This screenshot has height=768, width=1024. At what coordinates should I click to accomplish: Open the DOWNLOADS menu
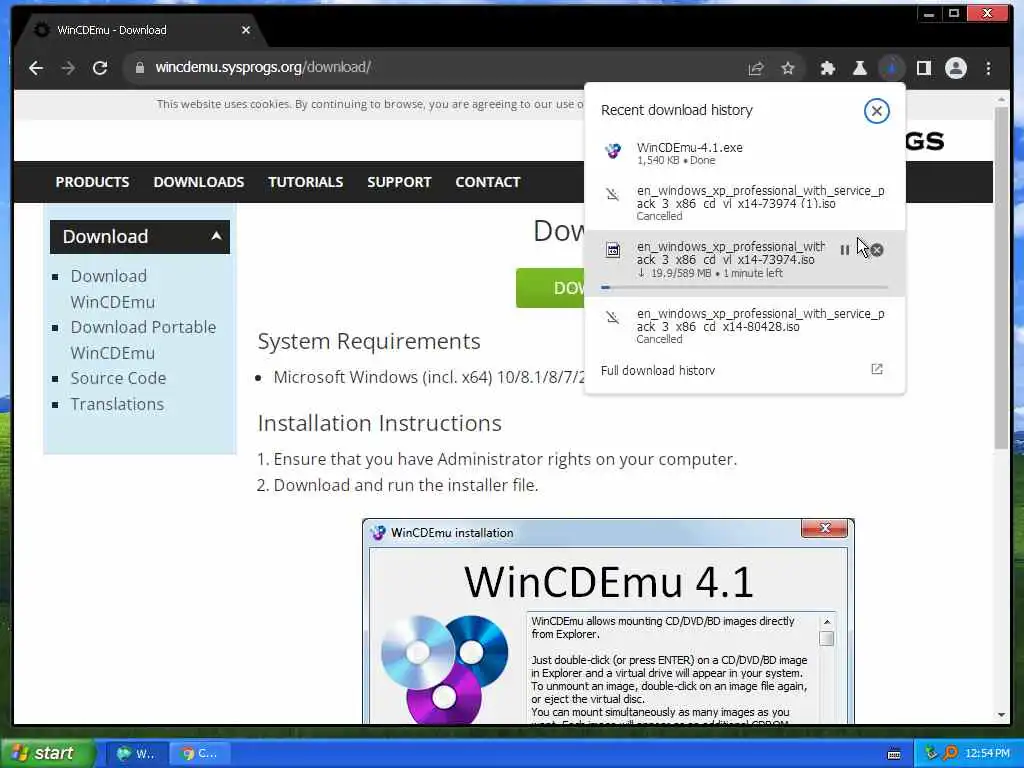(x=199, y=182)
